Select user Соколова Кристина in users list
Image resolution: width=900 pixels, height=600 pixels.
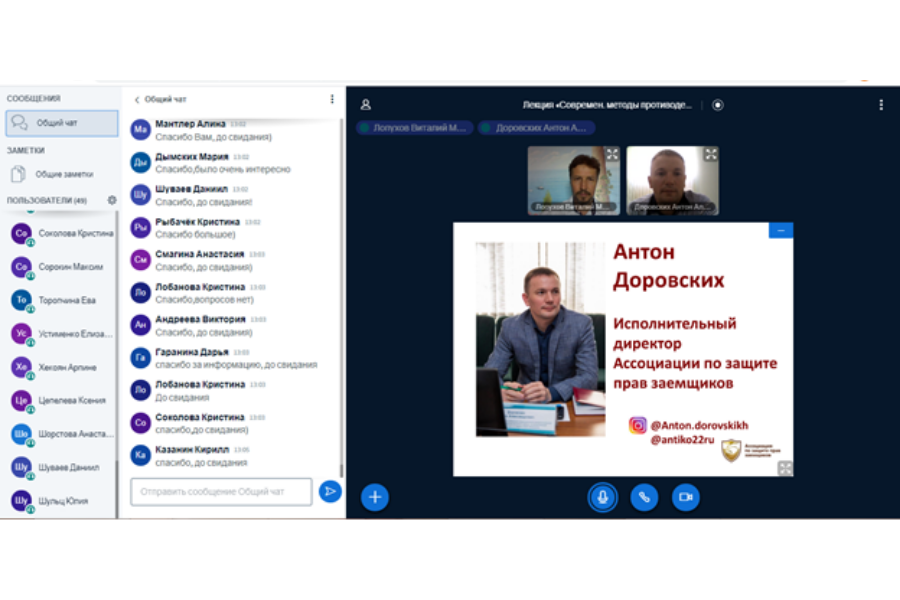click(62, 234)
